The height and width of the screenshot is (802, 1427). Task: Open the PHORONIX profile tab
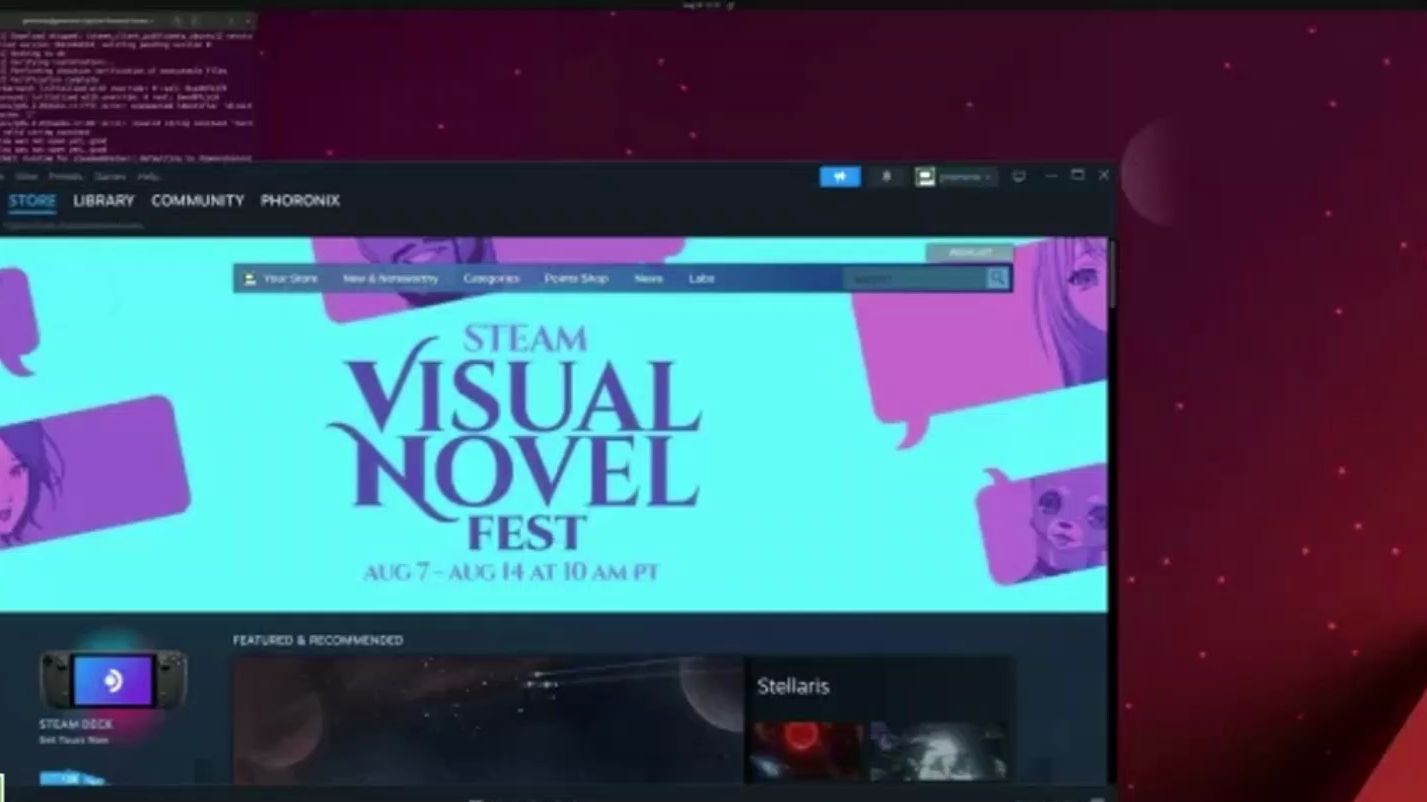300,201
